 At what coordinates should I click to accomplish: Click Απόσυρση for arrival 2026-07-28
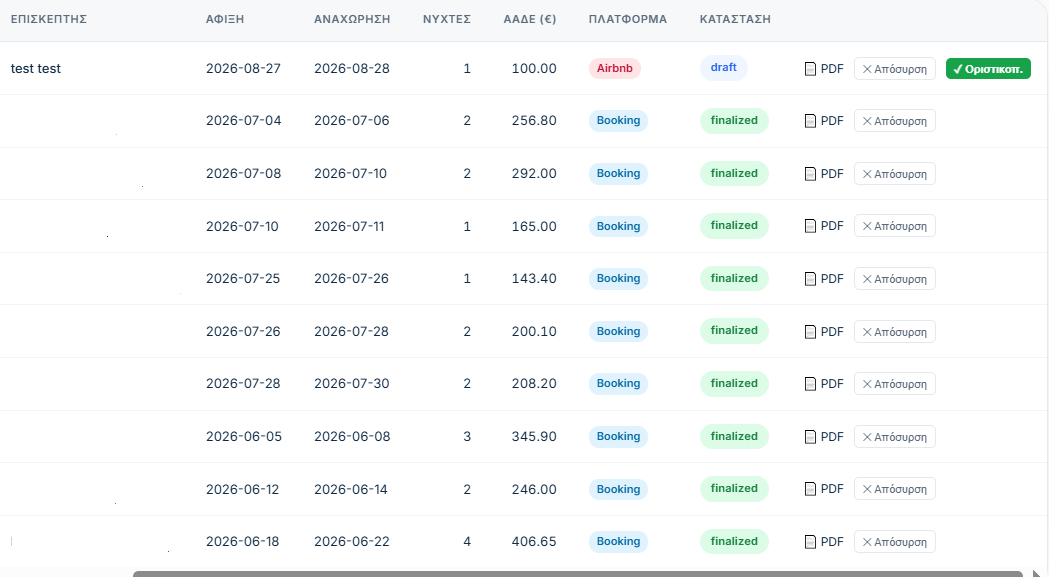point(894,384)
